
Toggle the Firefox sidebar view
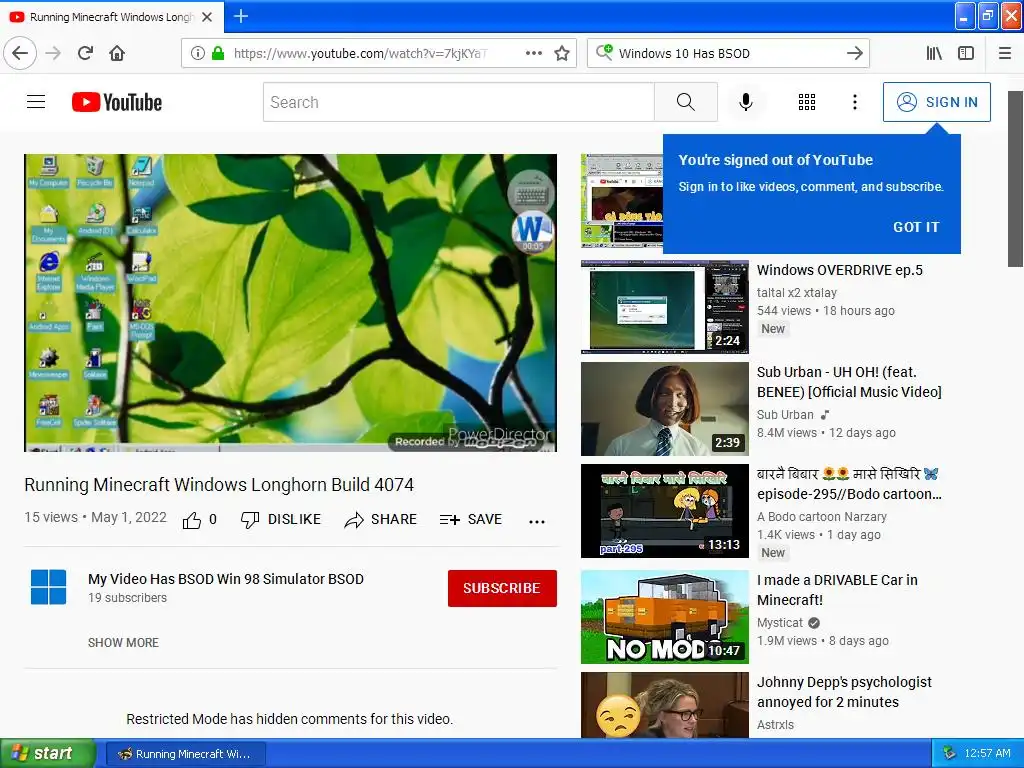pos(966,53)
